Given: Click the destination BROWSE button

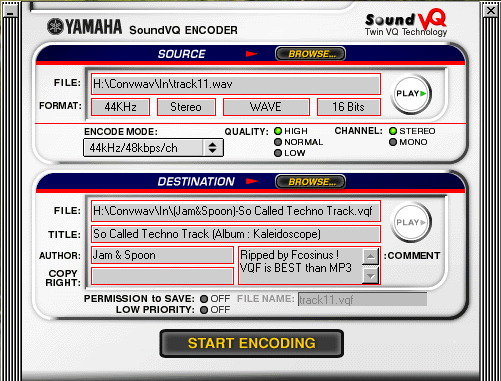Looking at the screenshot, I should [x=310, y=182].
